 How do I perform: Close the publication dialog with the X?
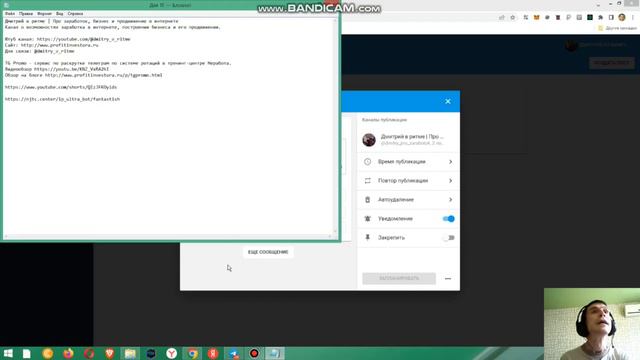coord(448,101)
